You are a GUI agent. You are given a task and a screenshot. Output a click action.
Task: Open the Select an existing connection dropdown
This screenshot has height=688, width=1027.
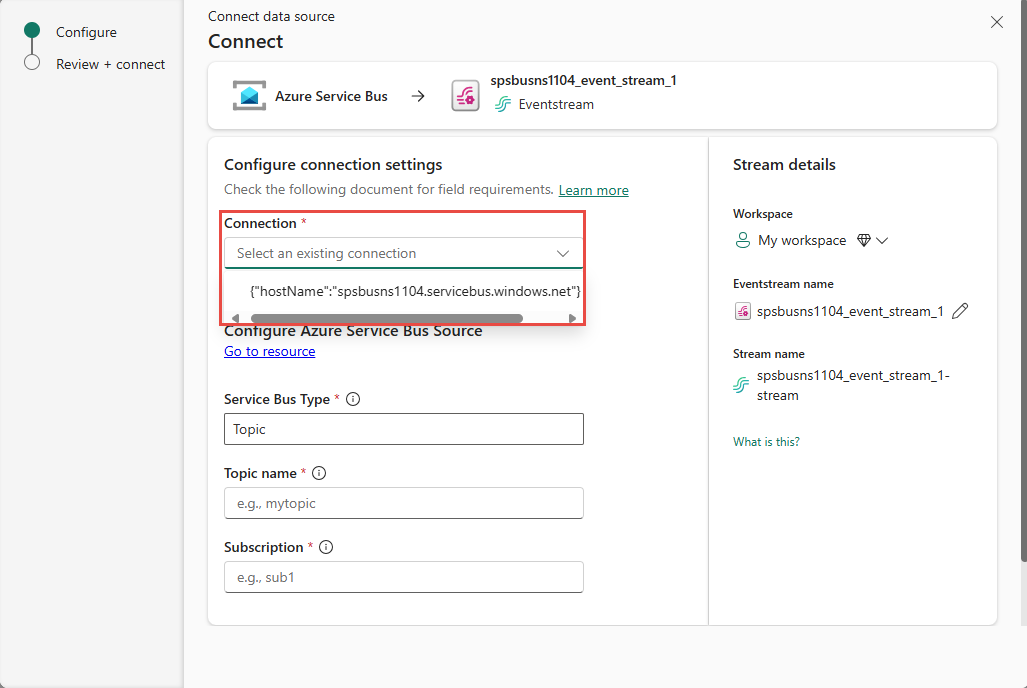coord(403,253)
